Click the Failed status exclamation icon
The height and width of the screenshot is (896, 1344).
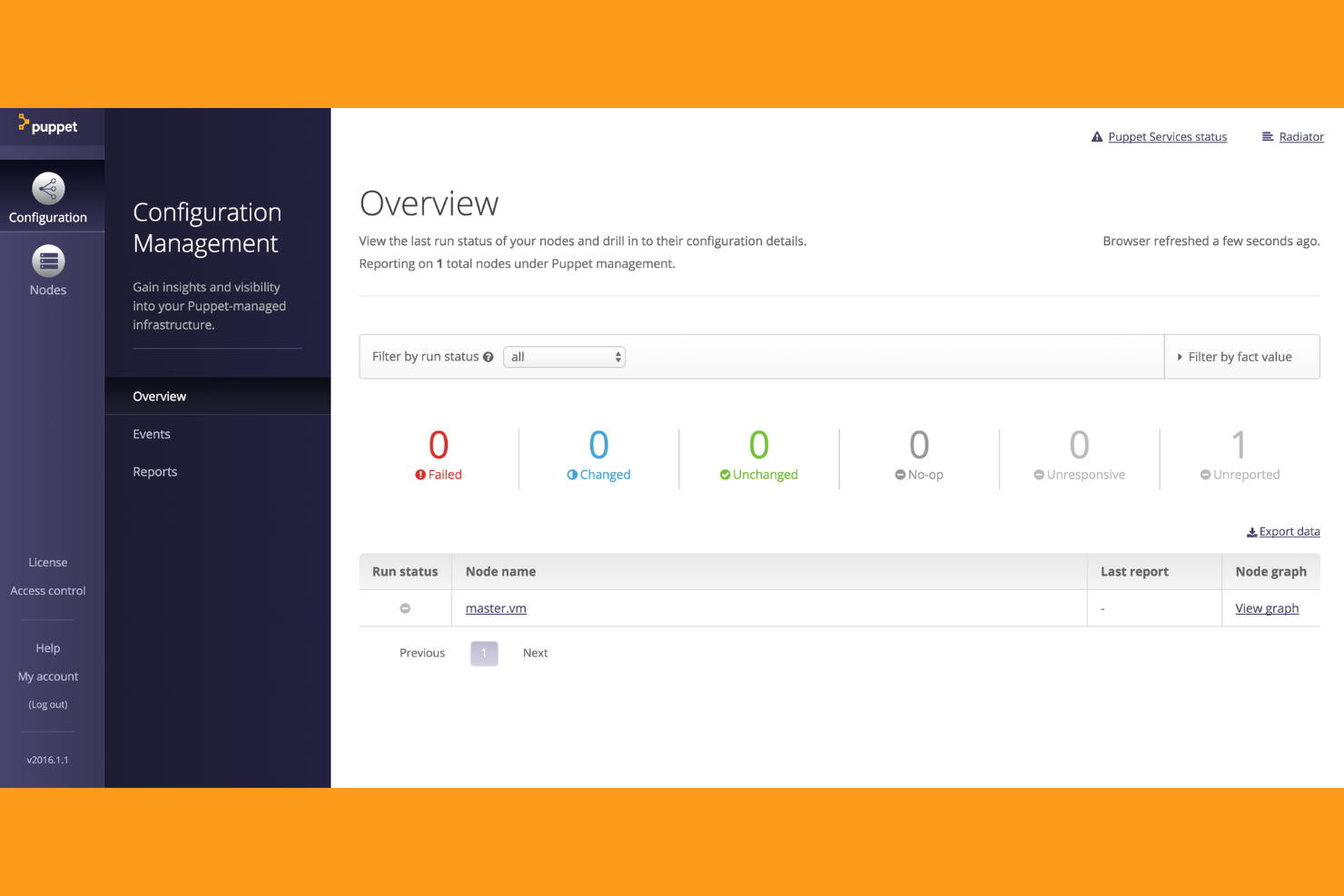419,474
